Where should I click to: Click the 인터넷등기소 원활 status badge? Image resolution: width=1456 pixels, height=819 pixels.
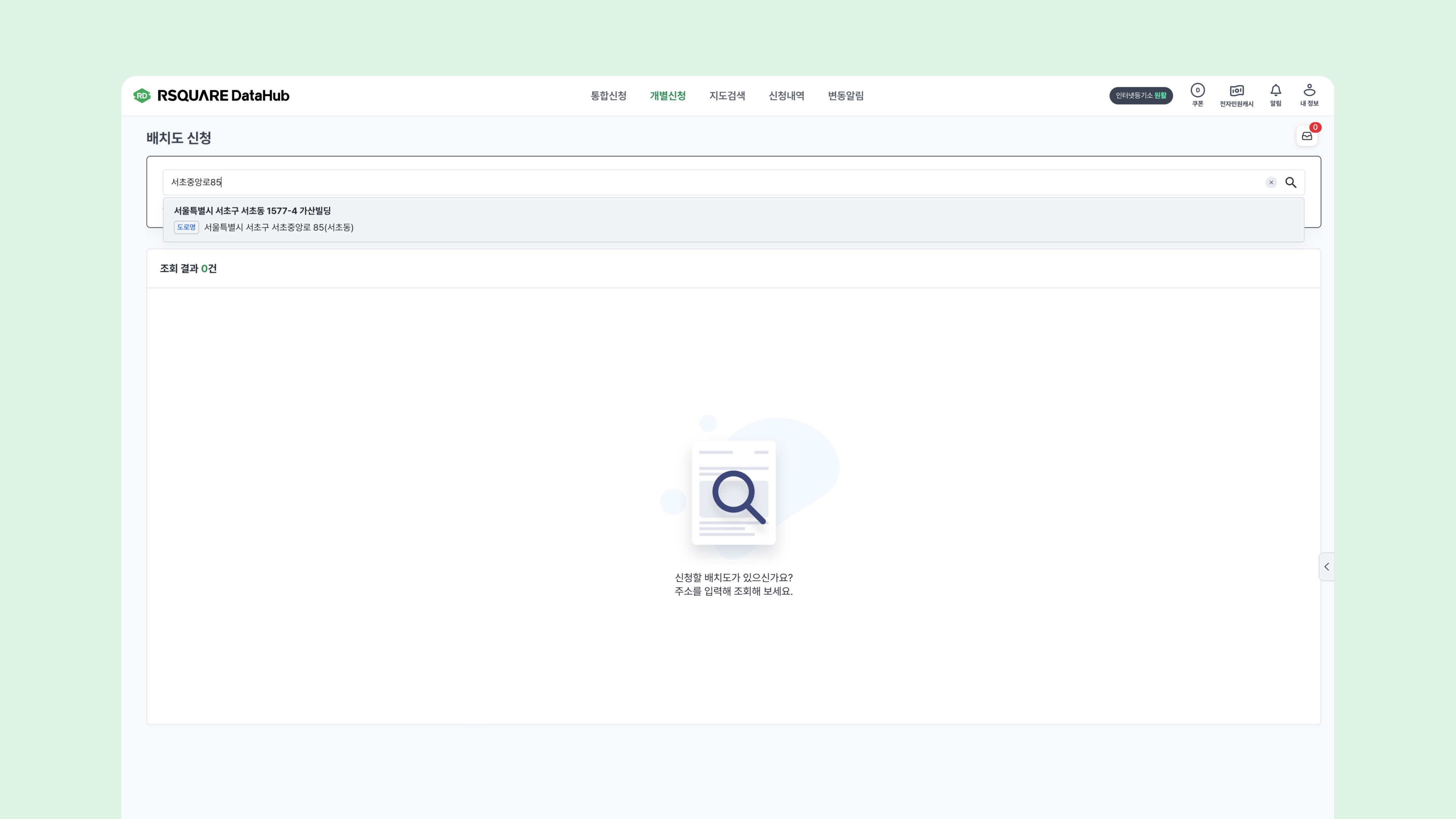click(x=1141, y=96)
